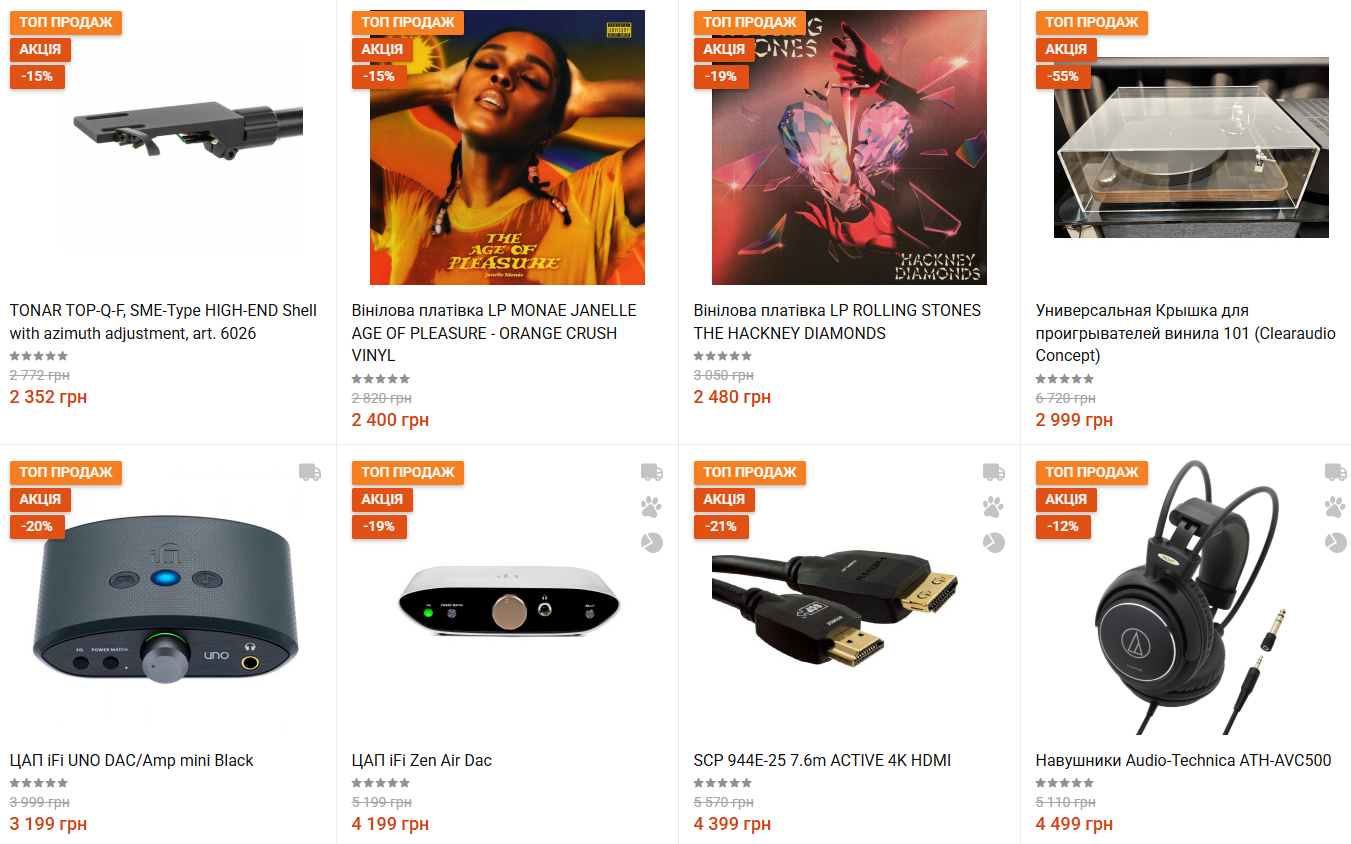The width and height of the screenshot is (1351, 844).
Task: Click delivery truck icon on iFi Zen Air Dac card
Action: (x=652, y=472)
